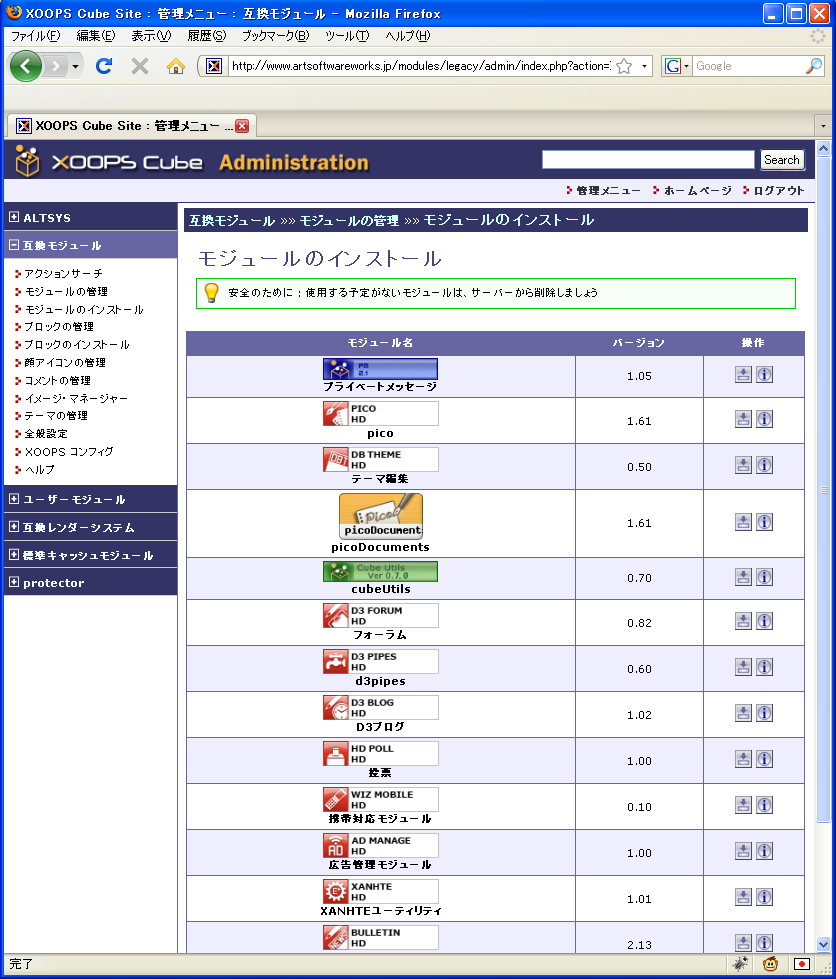Click the XOOPS admin search input field
This screenshot has width=836, height=979.
tap(647, 160)
